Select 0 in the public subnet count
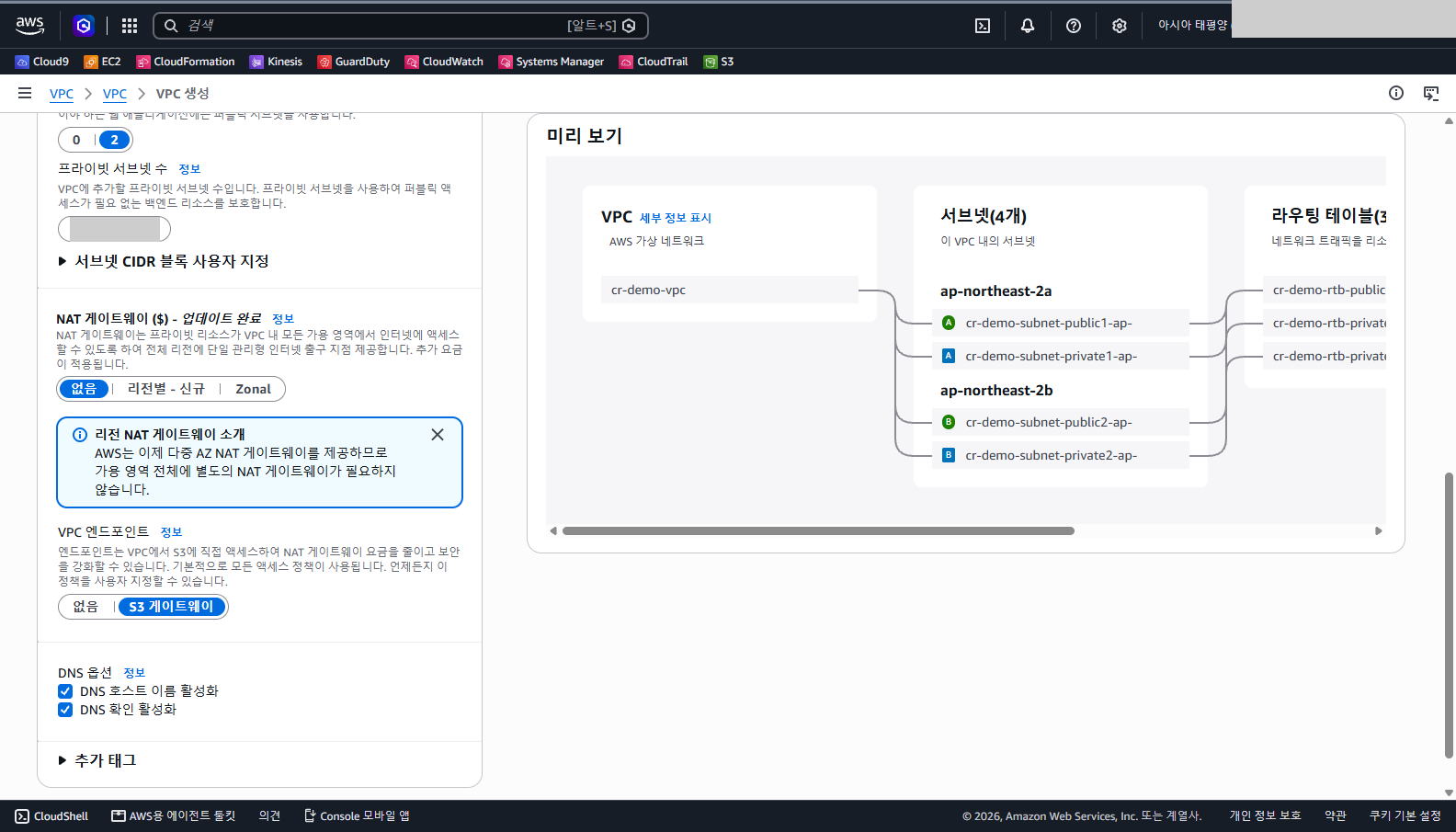1456x832 pixels. (76, 140)
